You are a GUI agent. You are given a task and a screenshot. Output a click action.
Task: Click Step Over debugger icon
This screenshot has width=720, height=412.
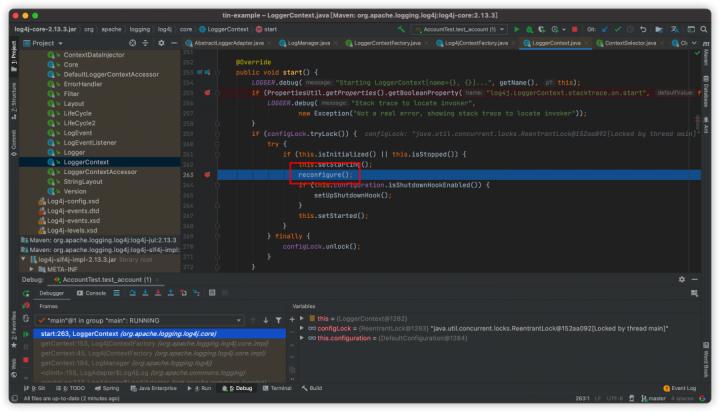click(x=133, y=293)
